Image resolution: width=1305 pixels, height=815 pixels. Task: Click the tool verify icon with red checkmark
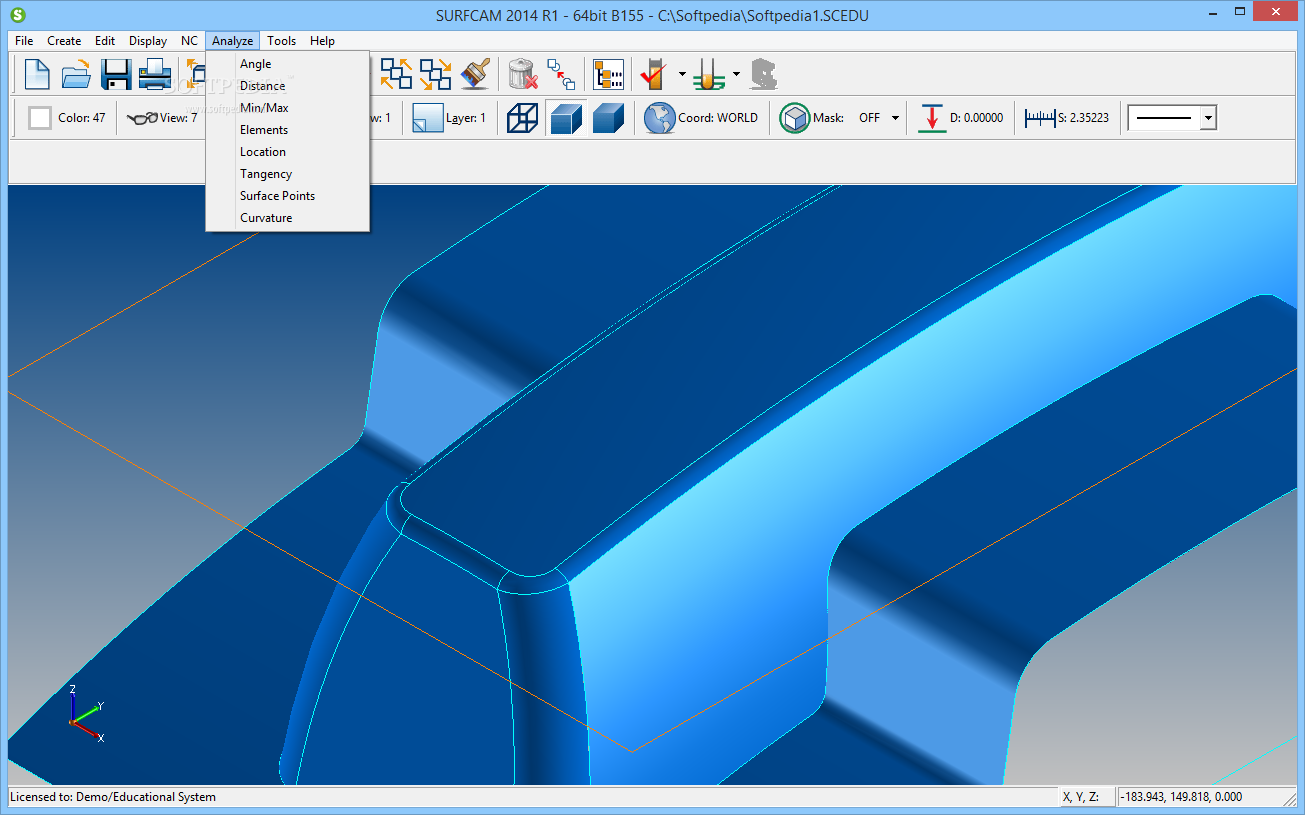pyautogui.click(x=654, y=74)
